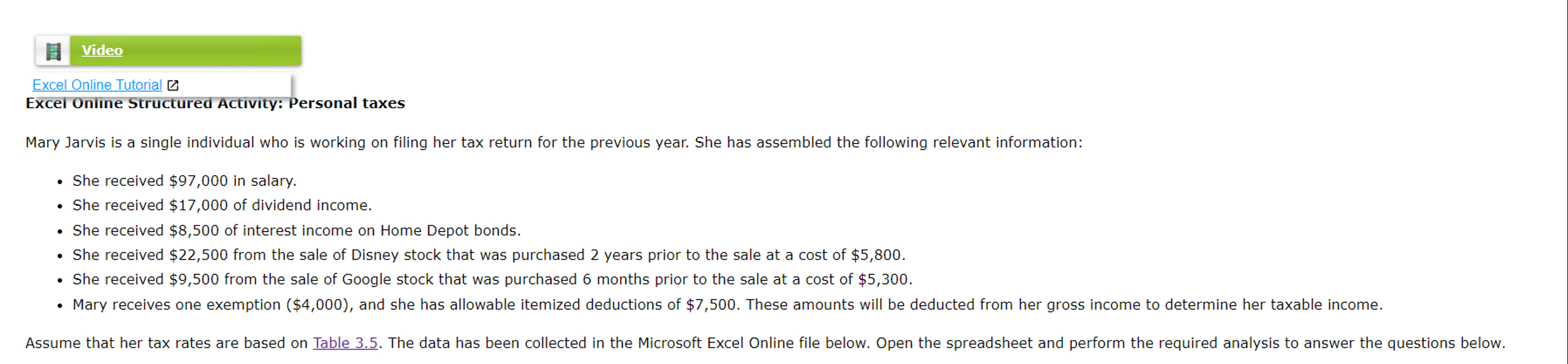
Task: Click the bullet about $97,000 salary
Action: [x=184, y=180]
